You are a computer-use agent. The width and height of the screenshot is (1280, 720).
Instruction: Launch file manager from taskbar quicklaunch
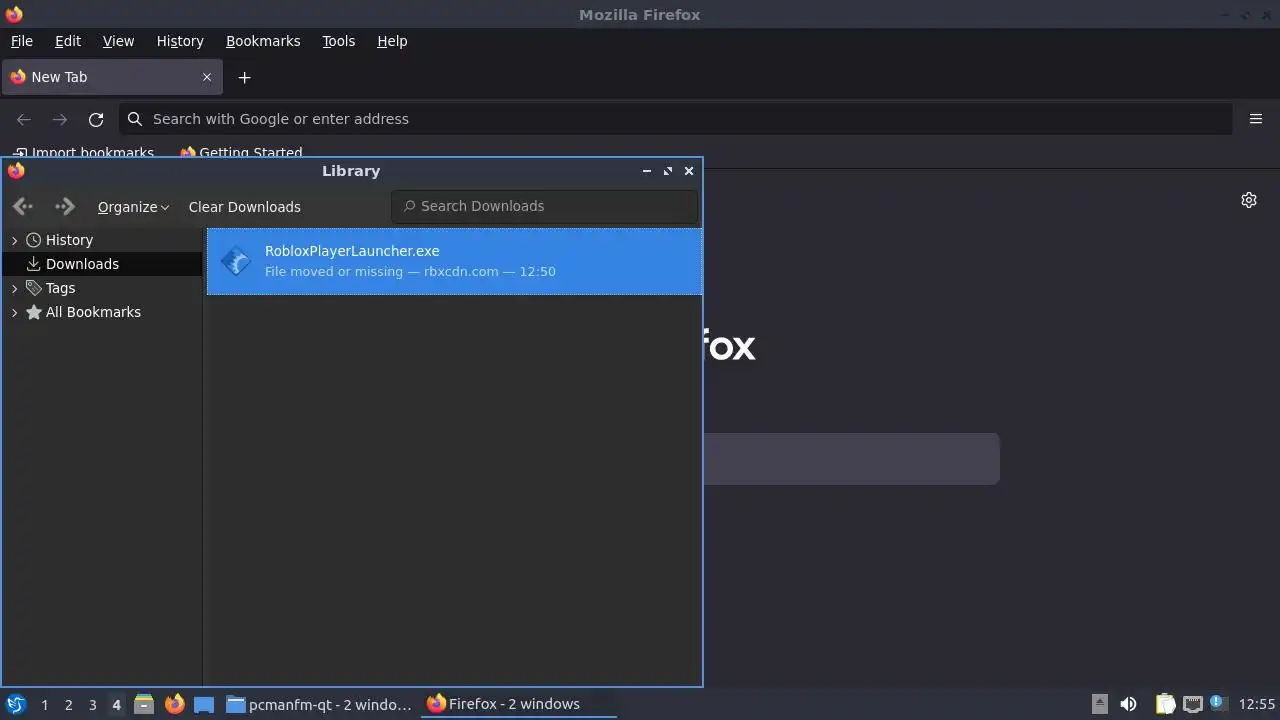[144, 704]
